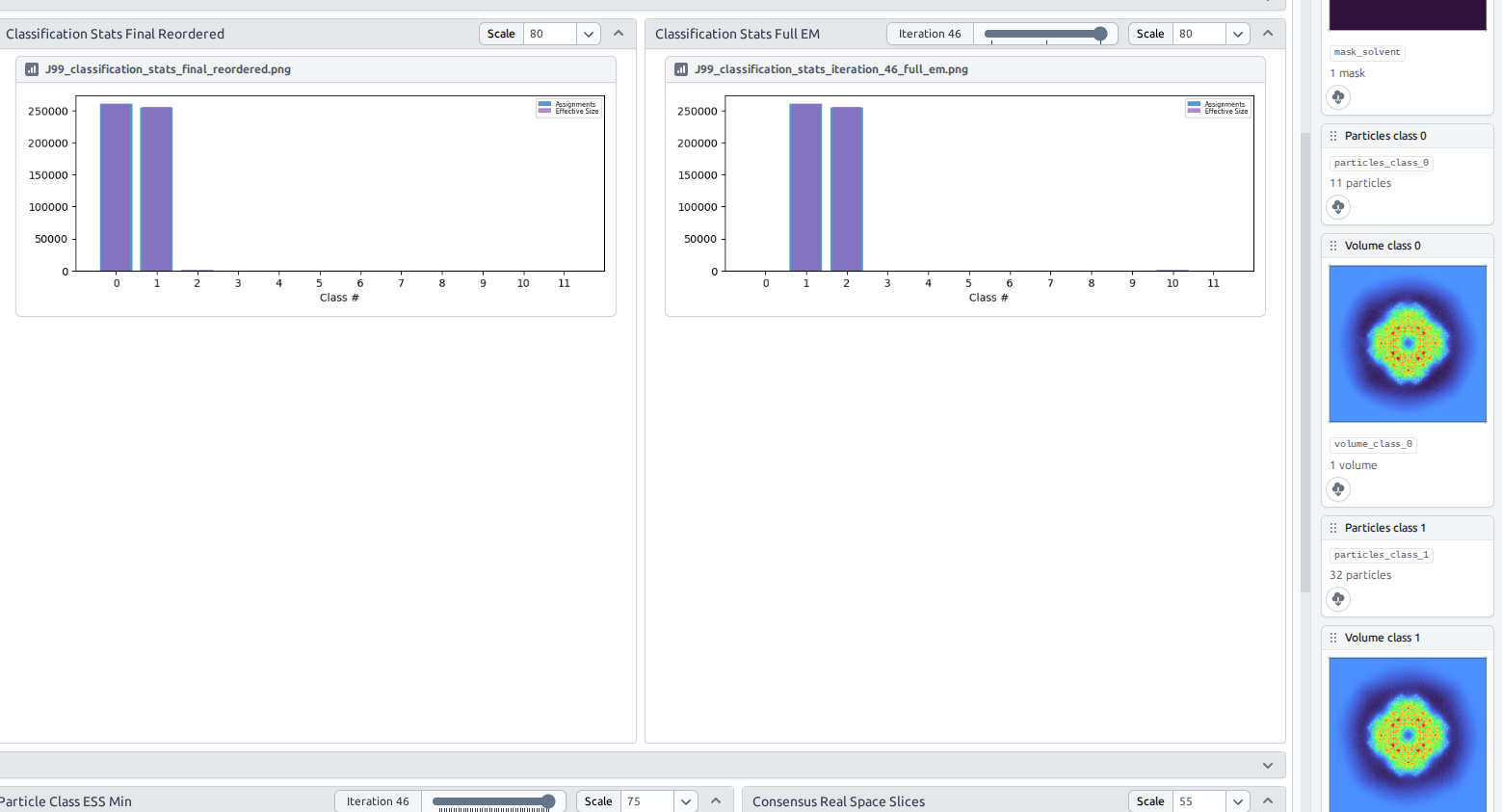
Task: Click chart icon beside iteration_46_full_em.png filename
Action: 681,69
